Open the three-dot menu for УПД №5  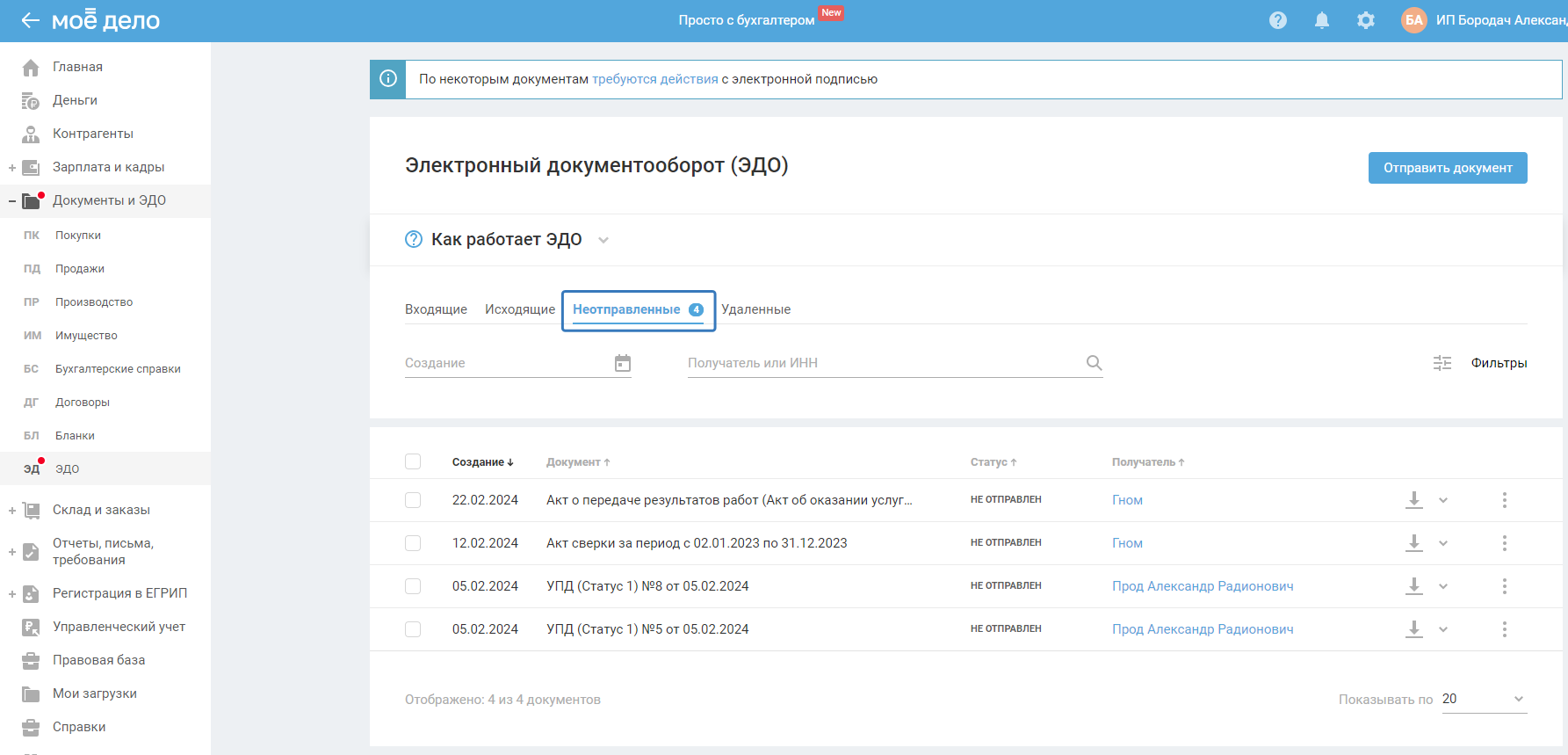[x=1504, y=629]
